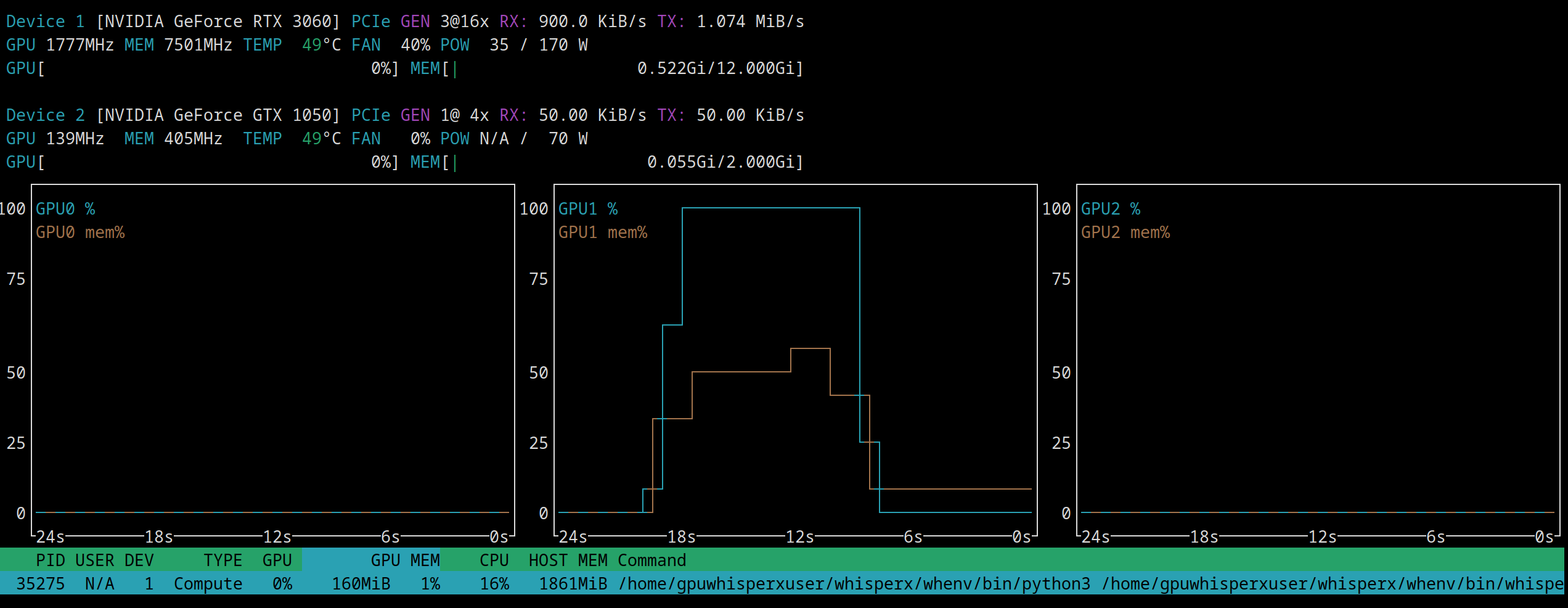Viewport: 1568px width, 608px height.
Task: Click the GPU0 % legend label
Action: 65,209
